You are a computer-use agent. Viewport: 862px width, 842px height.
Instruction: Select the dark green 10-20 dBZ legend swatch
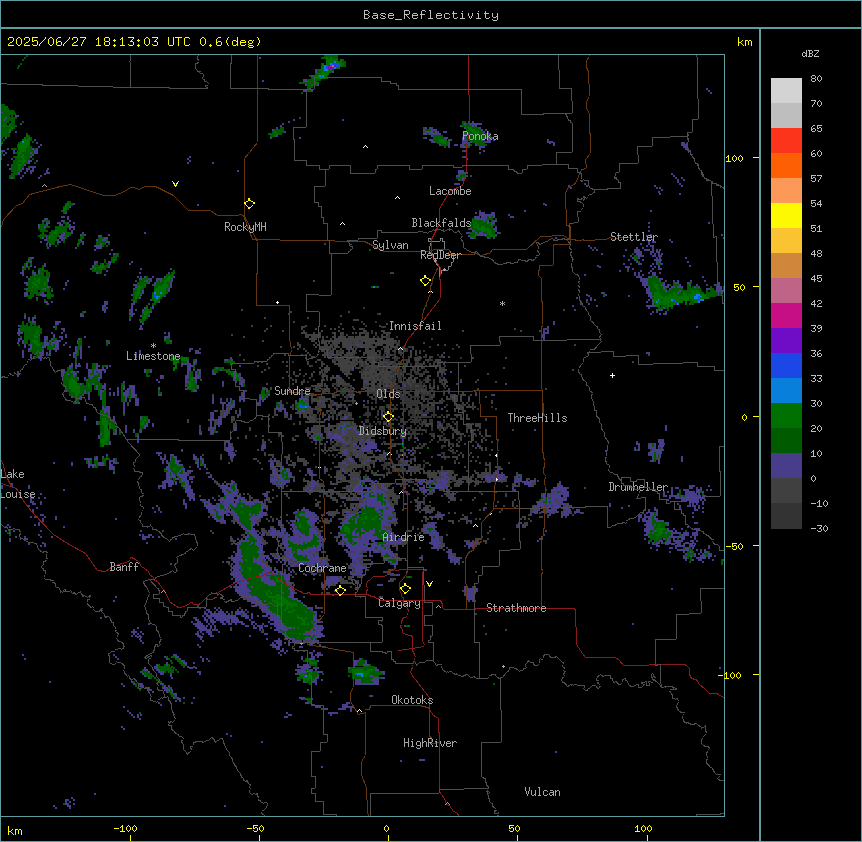(786, 441)
